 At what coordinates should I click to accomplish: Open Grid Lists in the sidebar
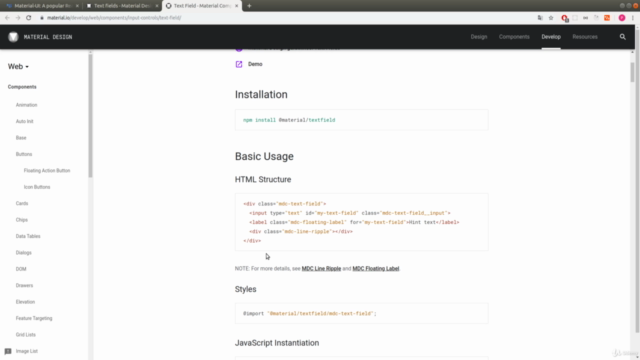pos(25,335)
